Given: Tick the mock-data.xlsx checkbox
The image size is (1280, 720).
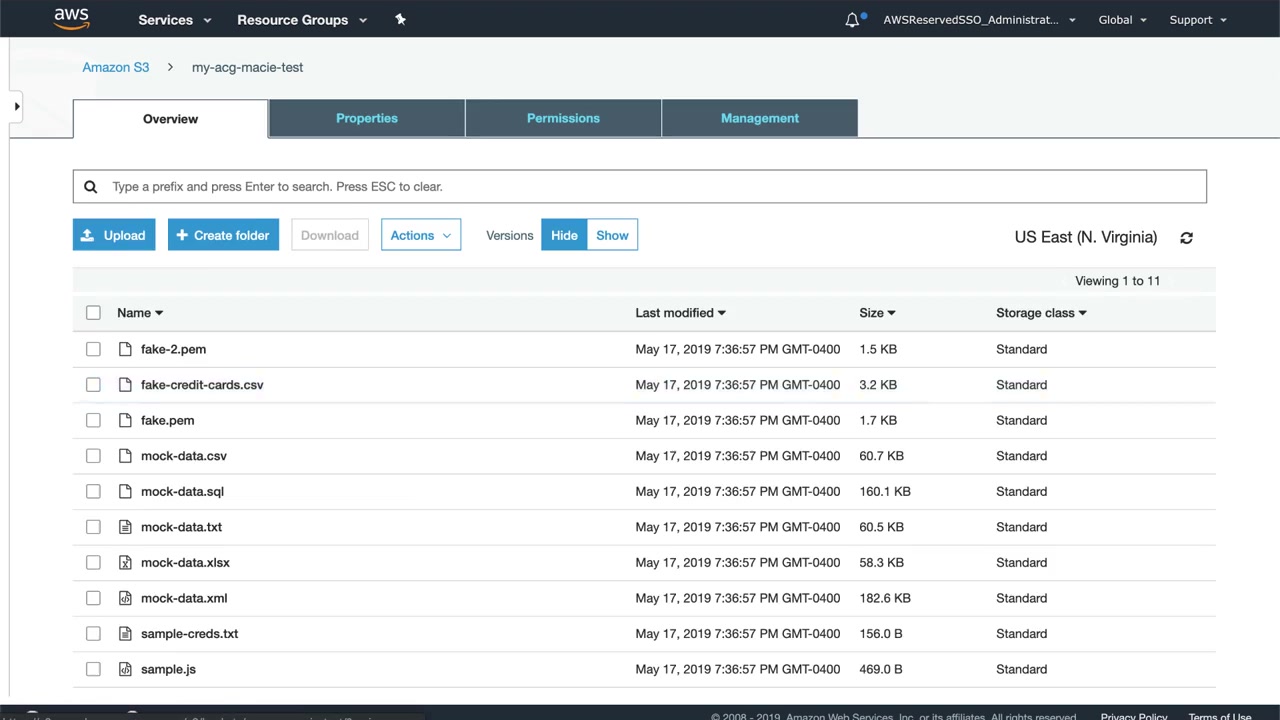Looking at the screenshot, I should [93, 562].
